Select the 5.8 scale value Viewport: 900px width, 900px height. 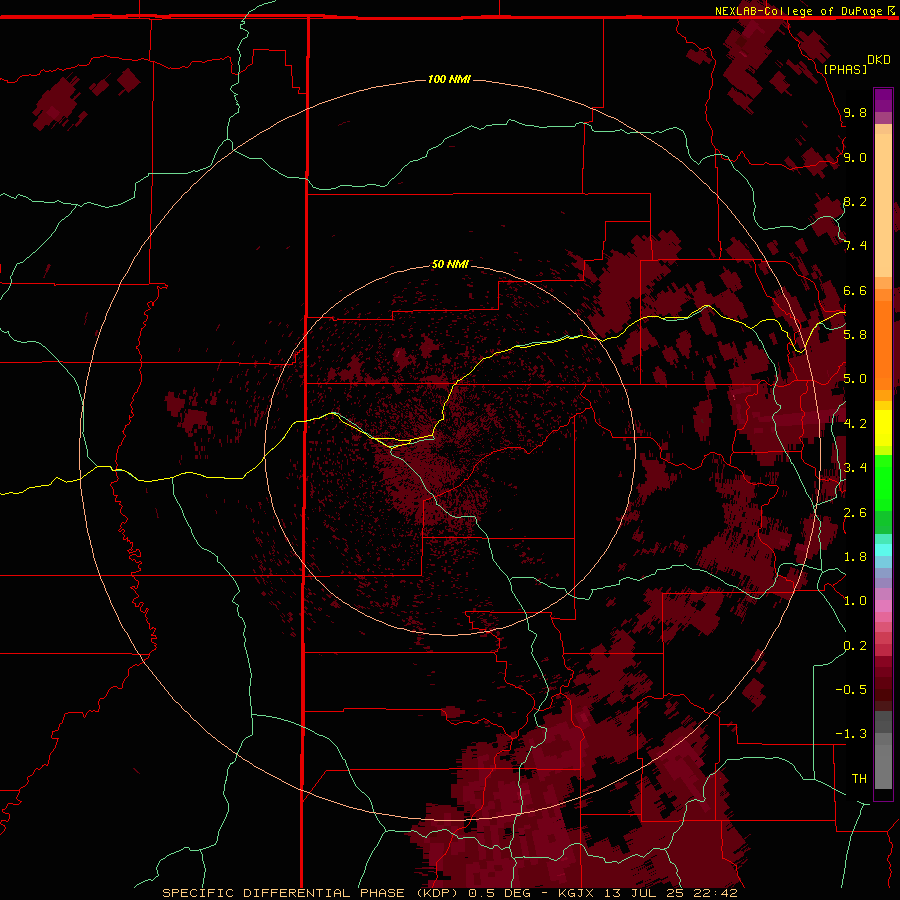[x=855, y=334]
